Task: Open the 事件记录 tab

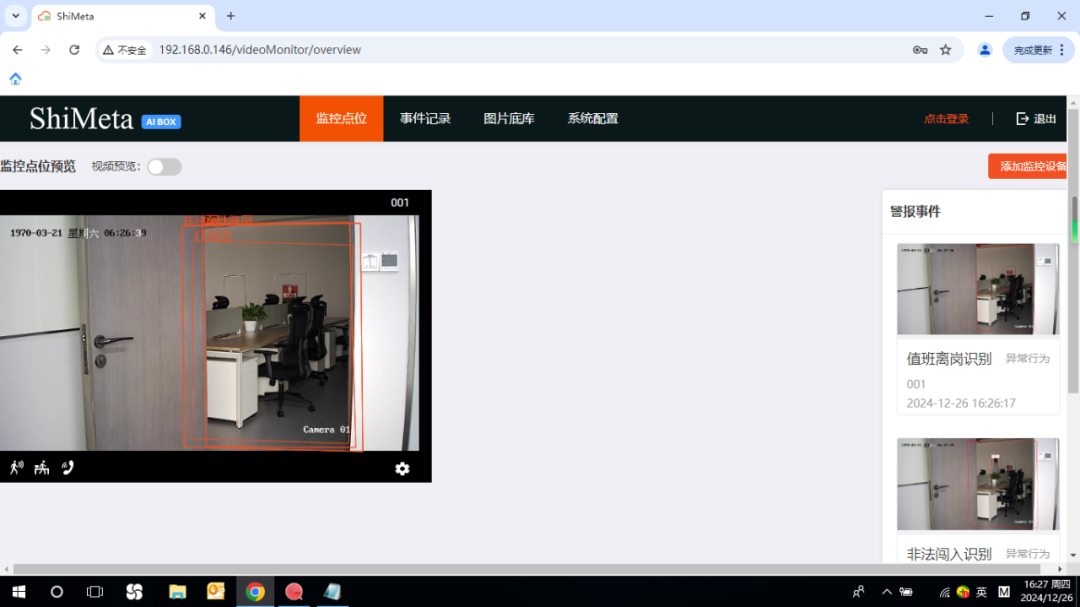Action: tap(425, 119)
